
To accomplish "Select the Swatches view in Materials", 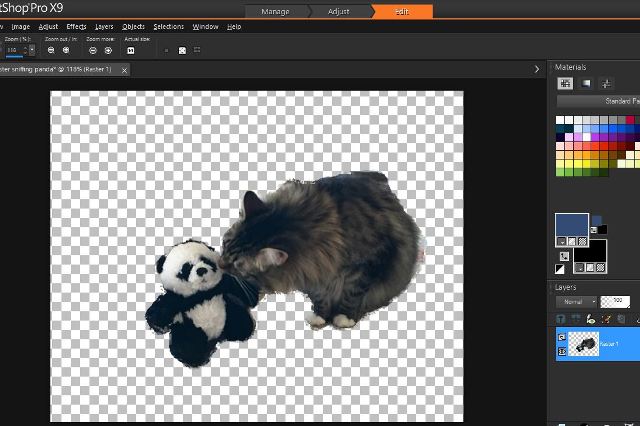I will [x=565, y=83].
